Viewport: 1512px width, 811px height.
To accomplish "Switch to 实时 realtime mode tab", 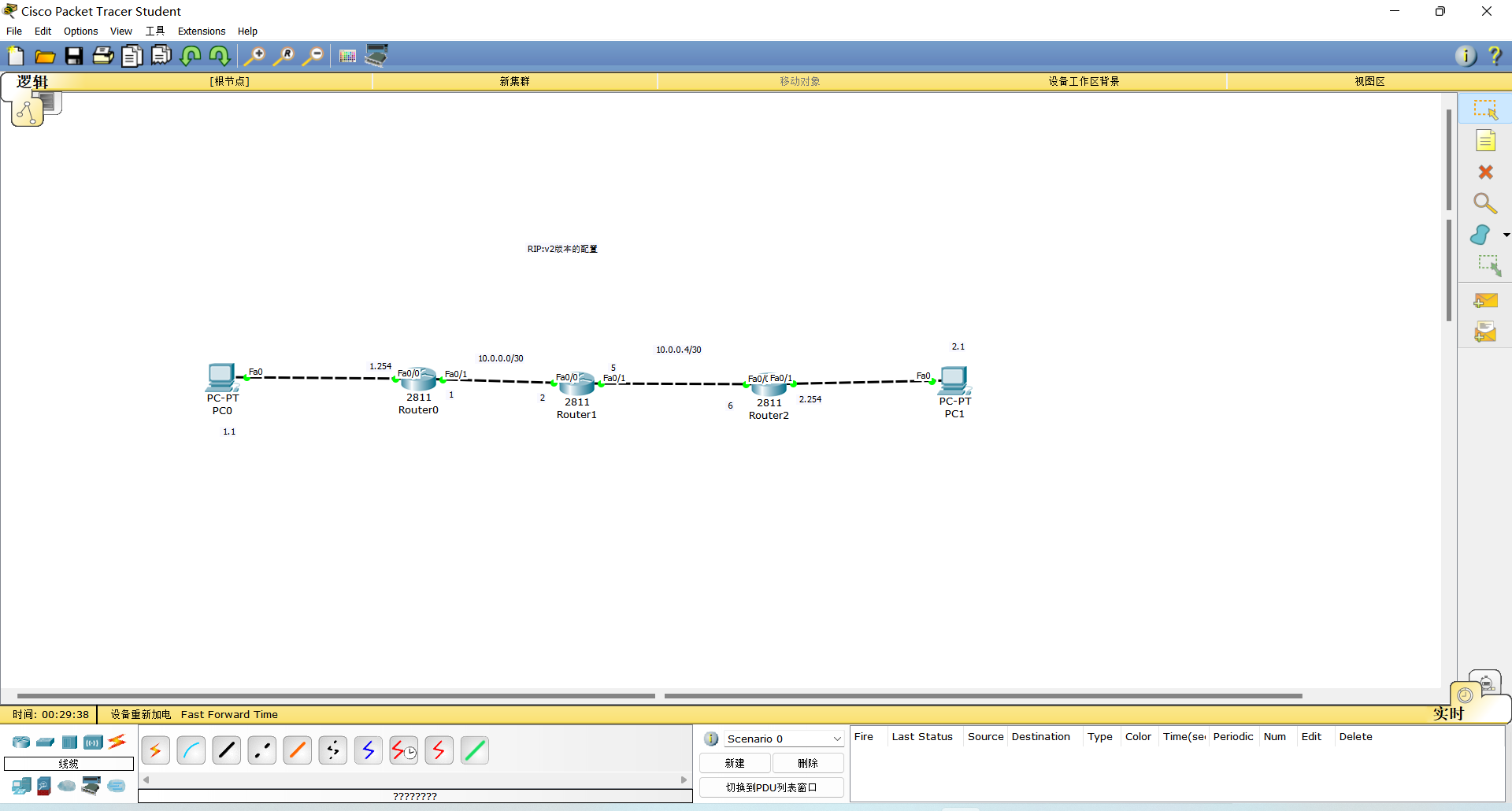I will click(1447, 713).
